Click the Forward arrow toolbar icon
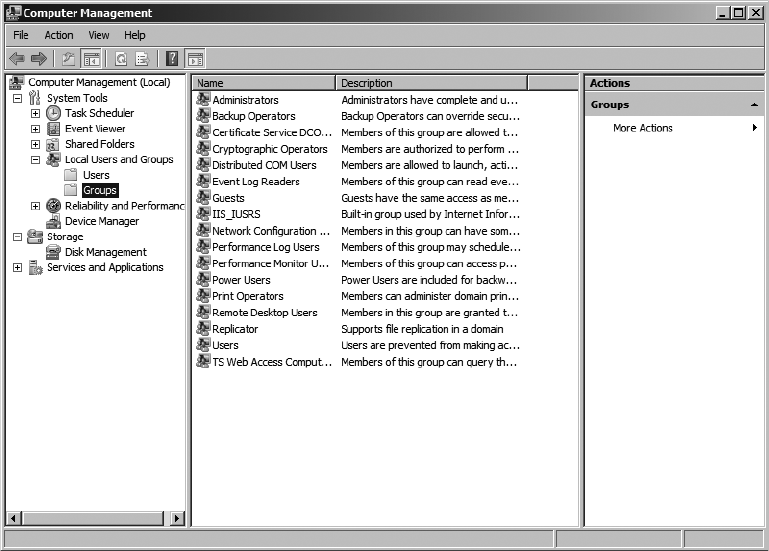Image resolution: width=769 pixels, height=551 pixels. click(39, 59)
